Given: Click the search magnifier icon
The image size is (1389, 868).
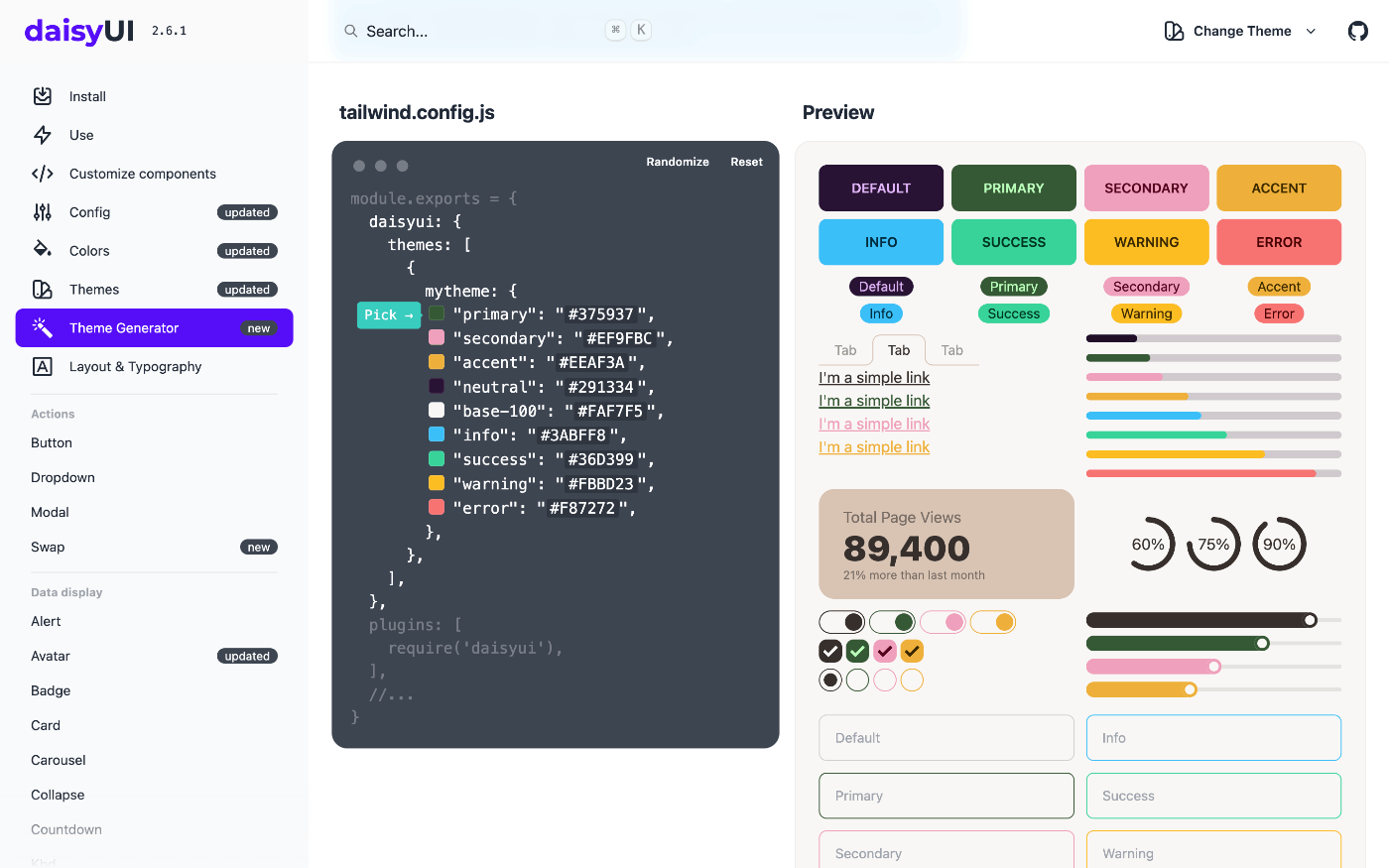Looking at the screenshot, I should 351,31.
